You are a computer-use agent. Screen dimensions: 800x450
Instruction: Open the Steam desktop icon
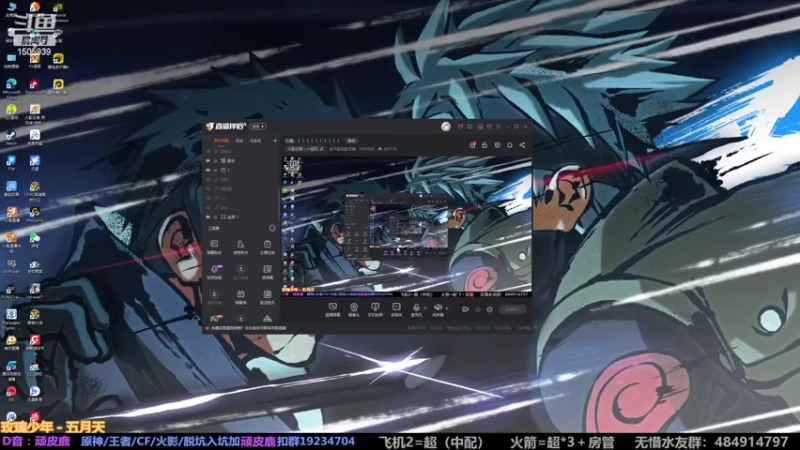[x=11, y=137]
